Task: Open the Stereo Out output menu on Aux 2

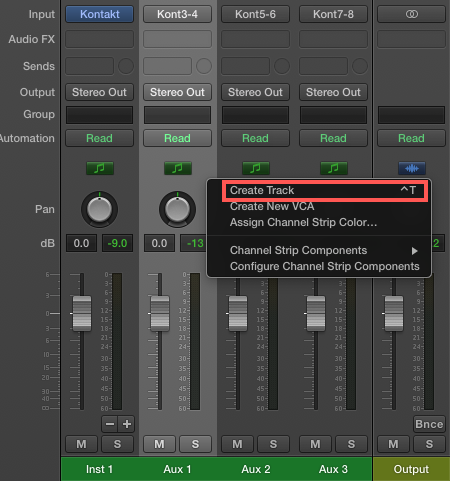Action: tap(256, 92)
